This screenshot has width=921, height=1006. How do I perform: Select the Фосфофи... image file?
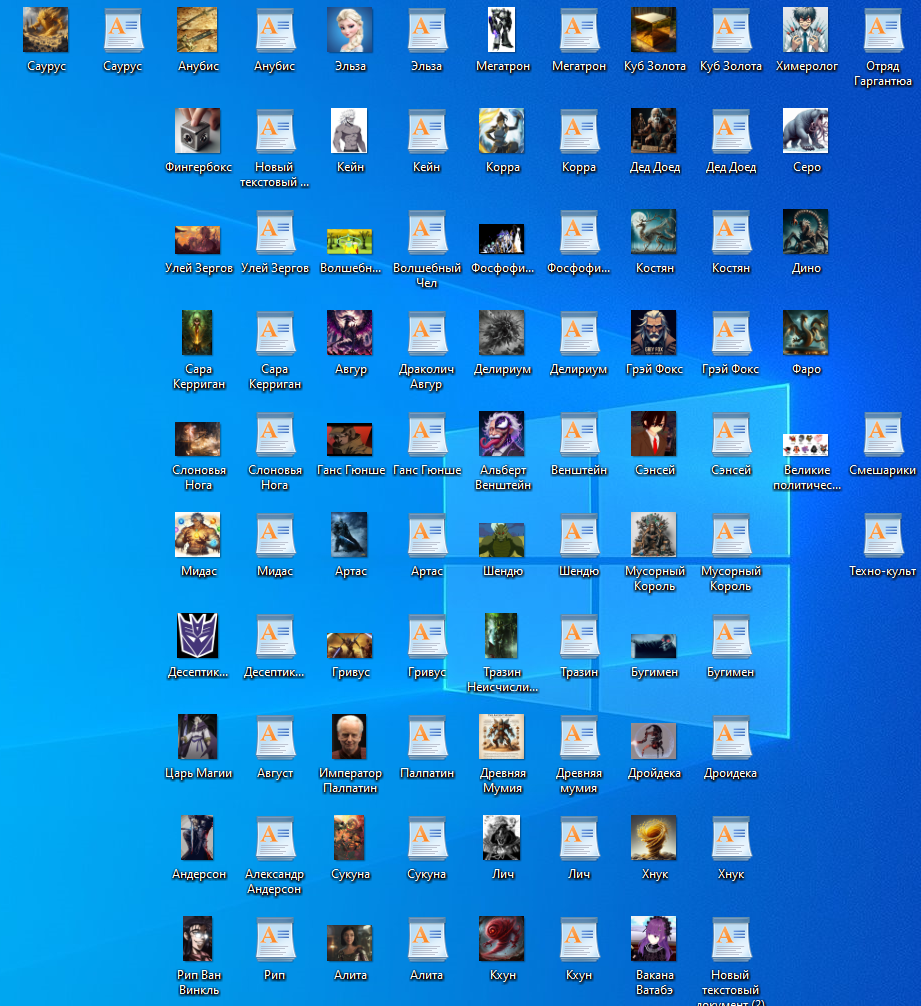(x=502, y=239)
